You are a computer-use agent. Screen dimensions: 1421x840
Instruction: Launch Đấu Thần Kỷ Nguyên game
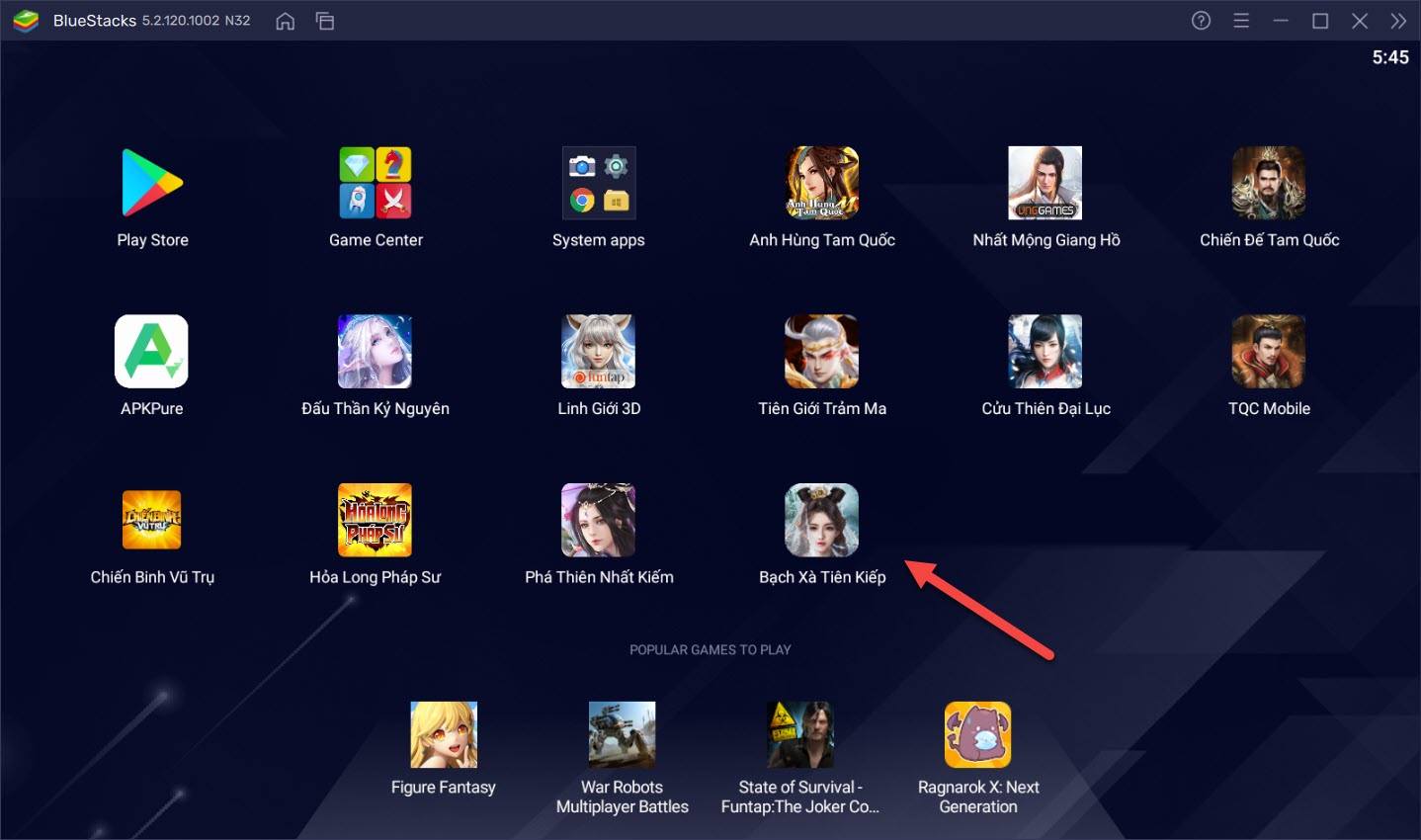[376, 352]
